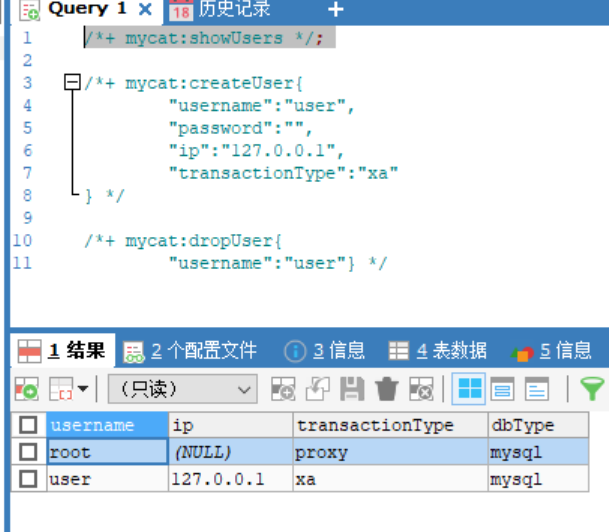The width and height of the screenshot is (609, 532).
Task: Select the root username cell
Action: tap(108, 452)
